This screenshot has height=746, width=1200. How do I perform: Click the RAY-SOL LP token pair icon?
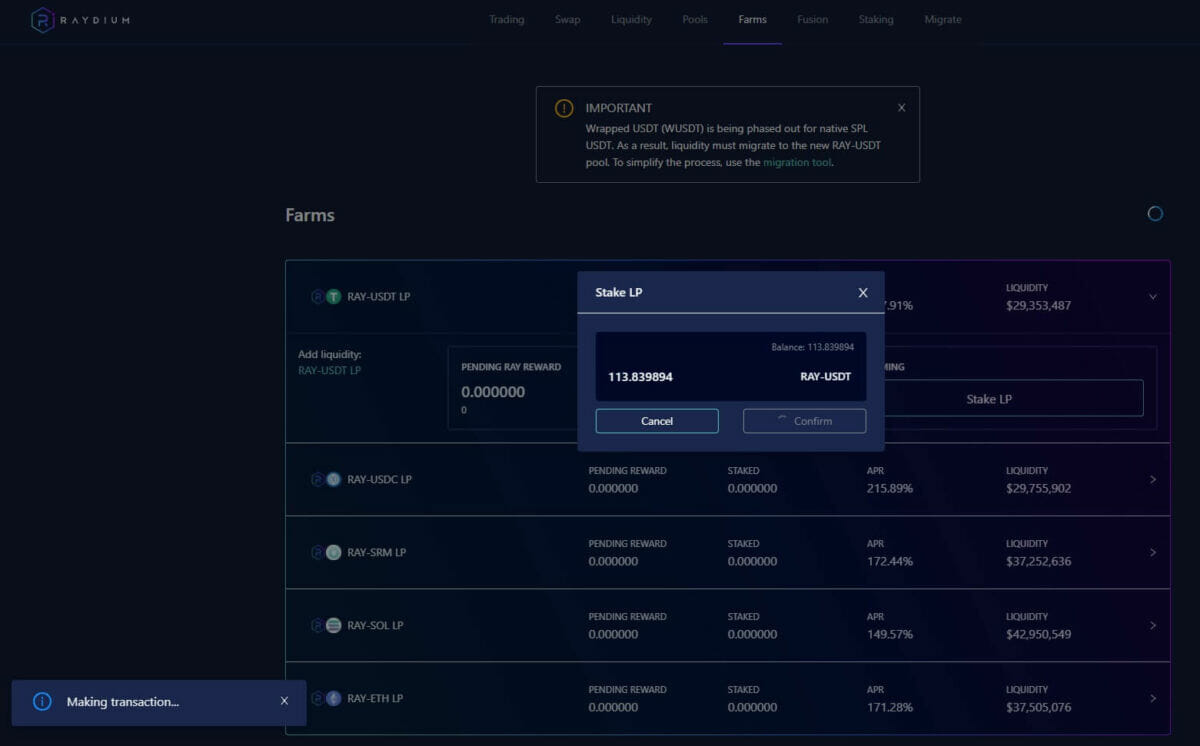point(326,625)
